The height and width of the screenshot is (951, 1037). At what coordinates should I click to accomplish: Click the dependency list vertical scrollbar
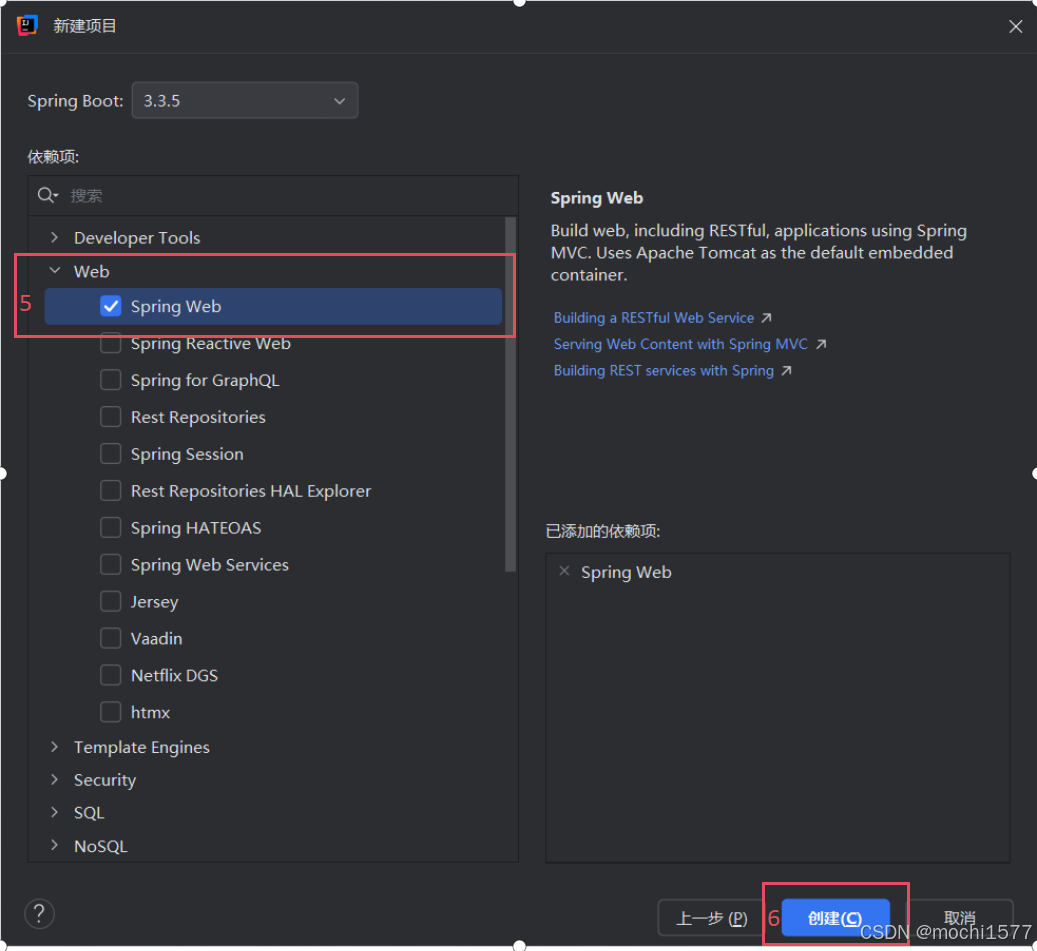510,394
